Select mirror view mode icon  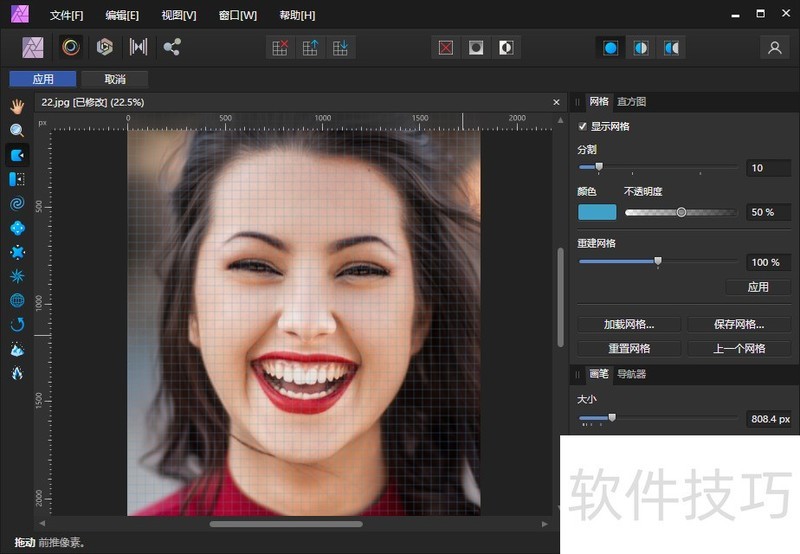coord(671,48)
